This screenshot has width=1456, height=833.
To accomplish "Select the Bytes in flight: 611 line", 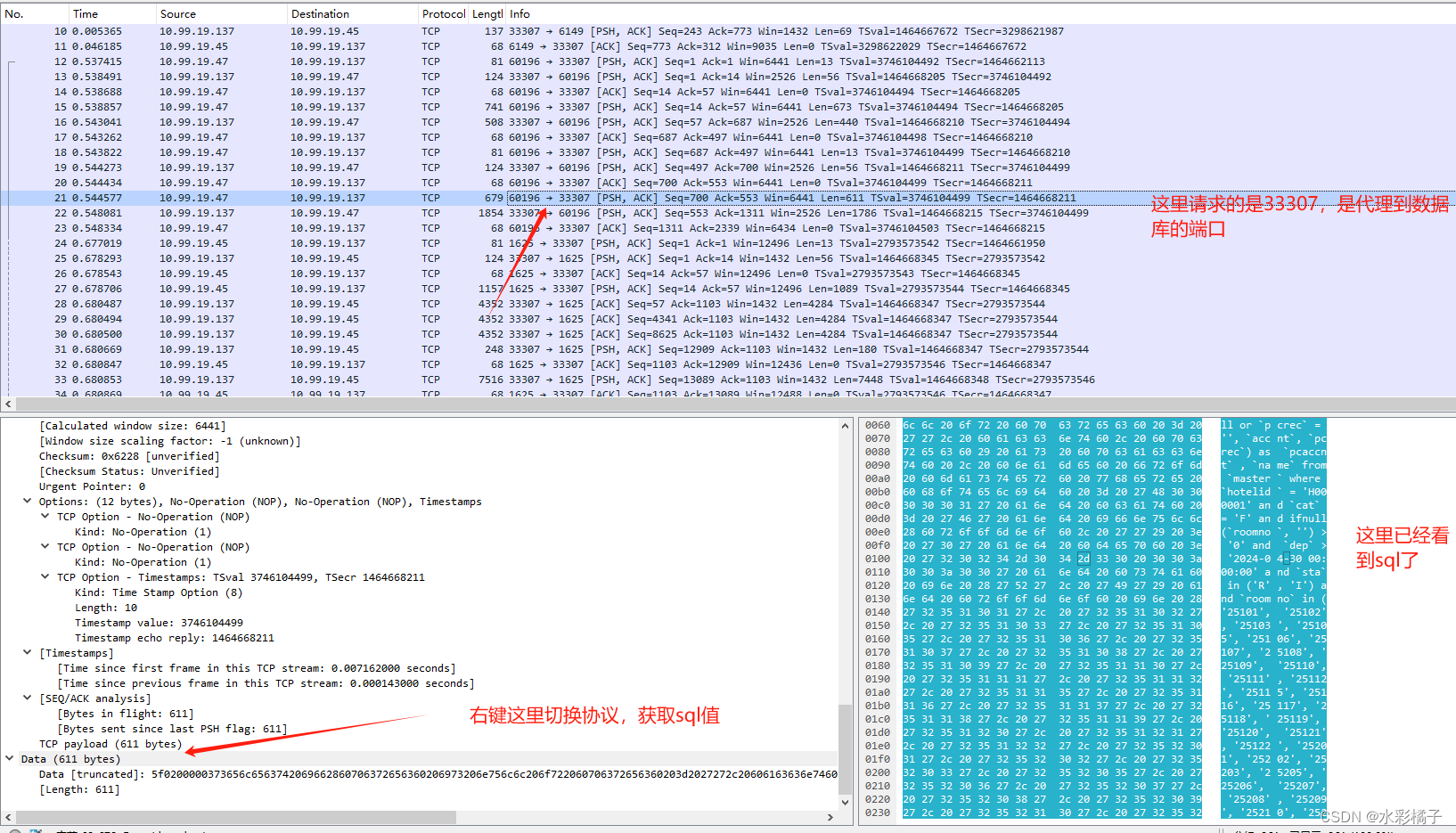I will click(x=126, y=714).
